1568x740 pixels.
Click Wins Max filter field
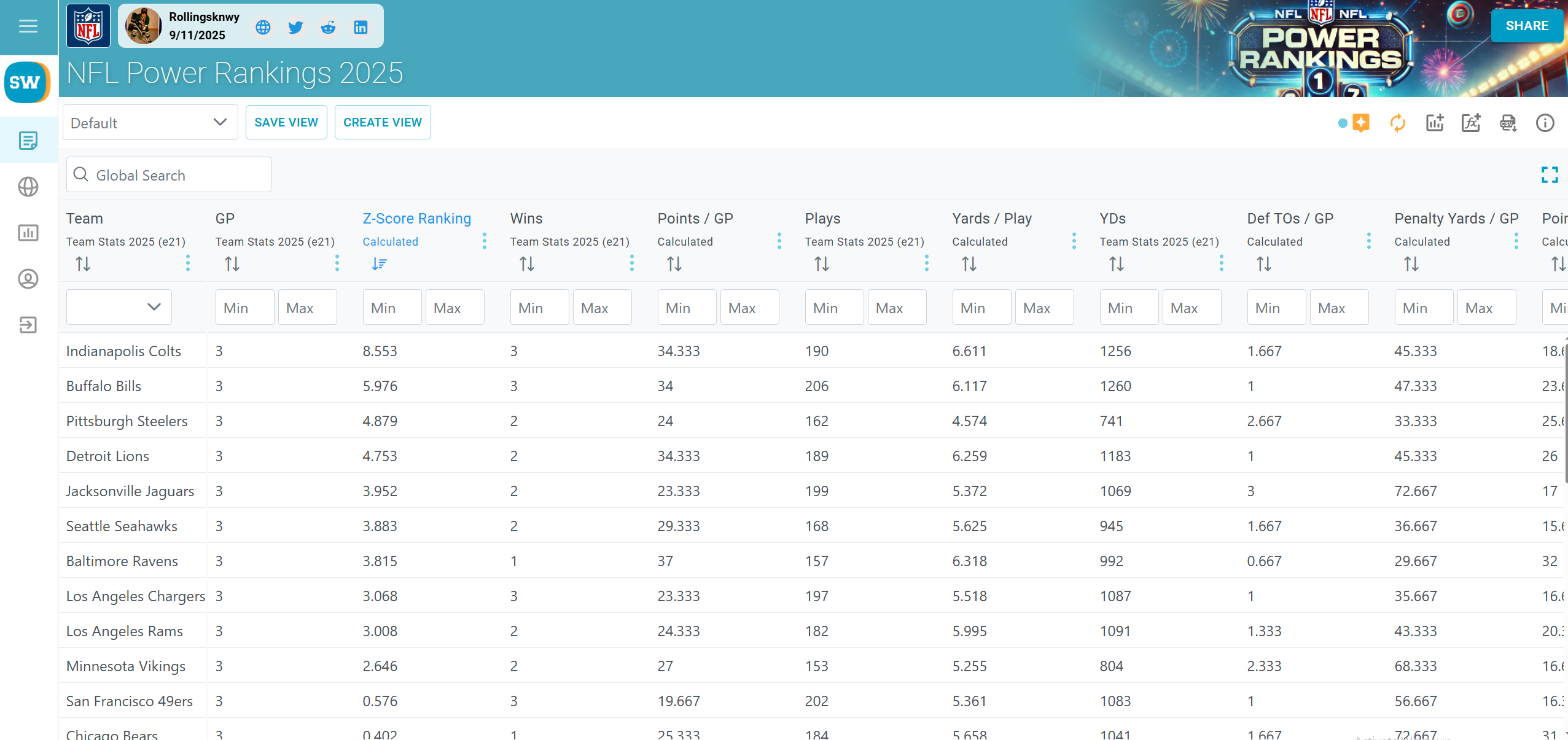[x=602, y=307]
